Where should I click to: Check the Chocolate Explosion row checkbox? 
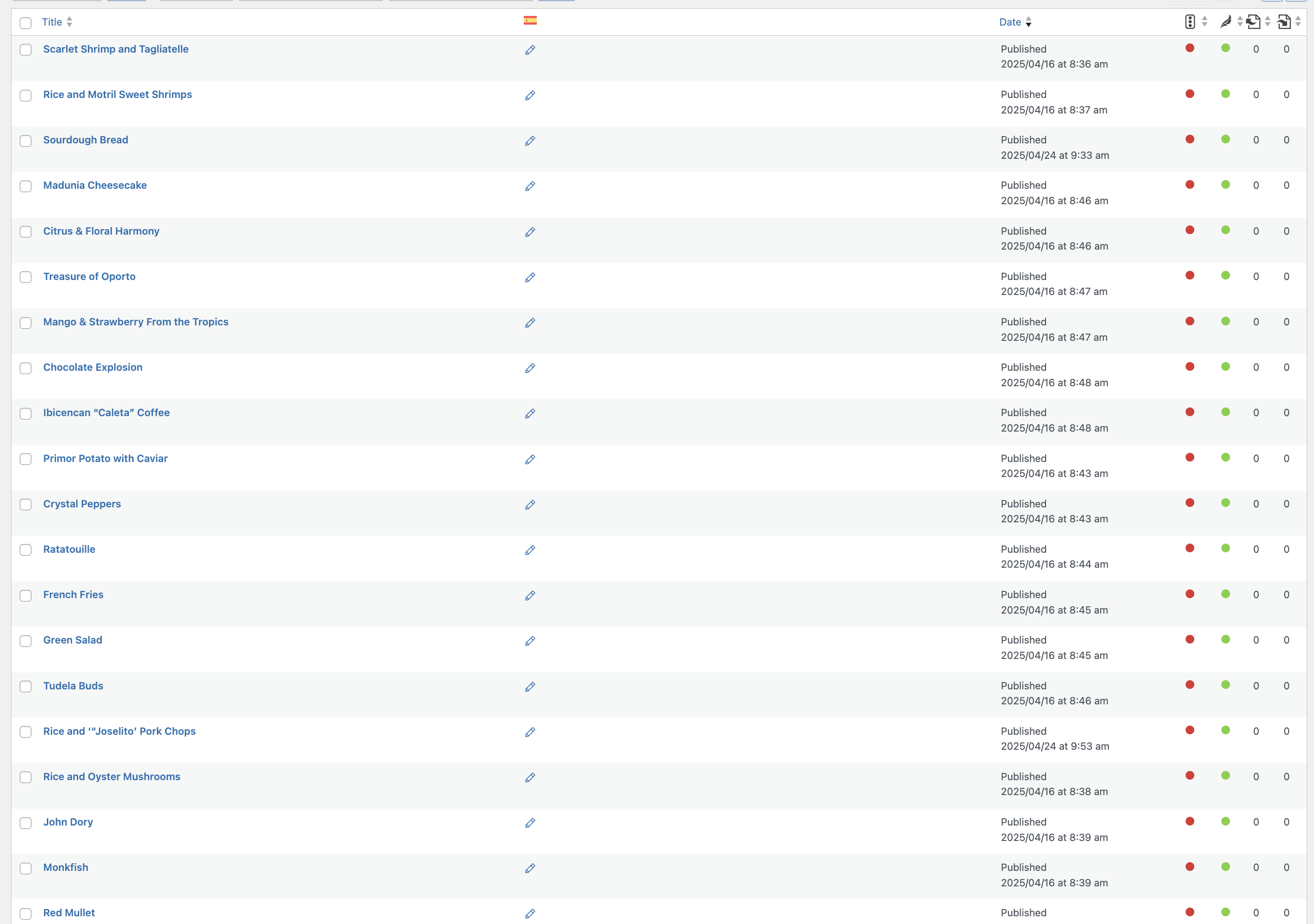click(x=26, y=368)
